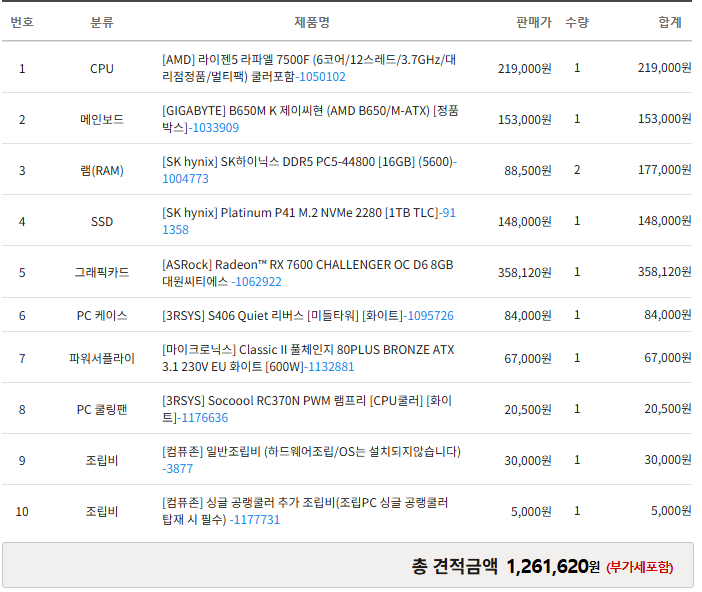Select the 파워서플라이 category cell
The width and height of the screenshot is (702, 592).
click(102, 359)
